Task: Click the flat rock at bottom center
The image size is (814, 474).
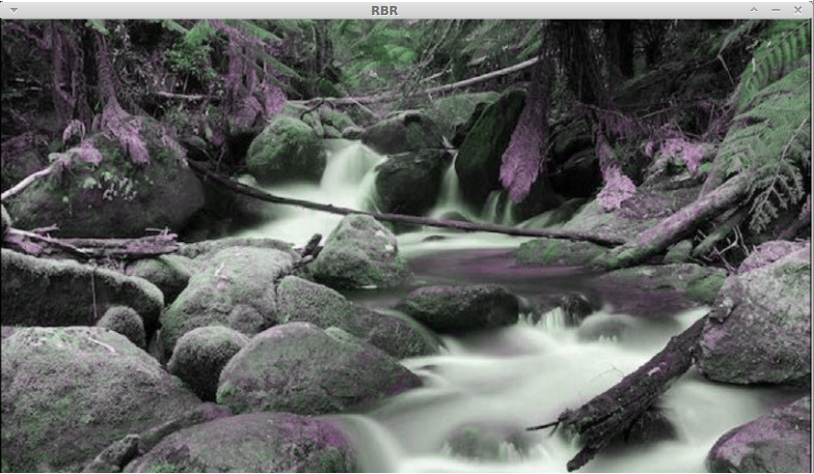Action: click(x=250, y=445)
